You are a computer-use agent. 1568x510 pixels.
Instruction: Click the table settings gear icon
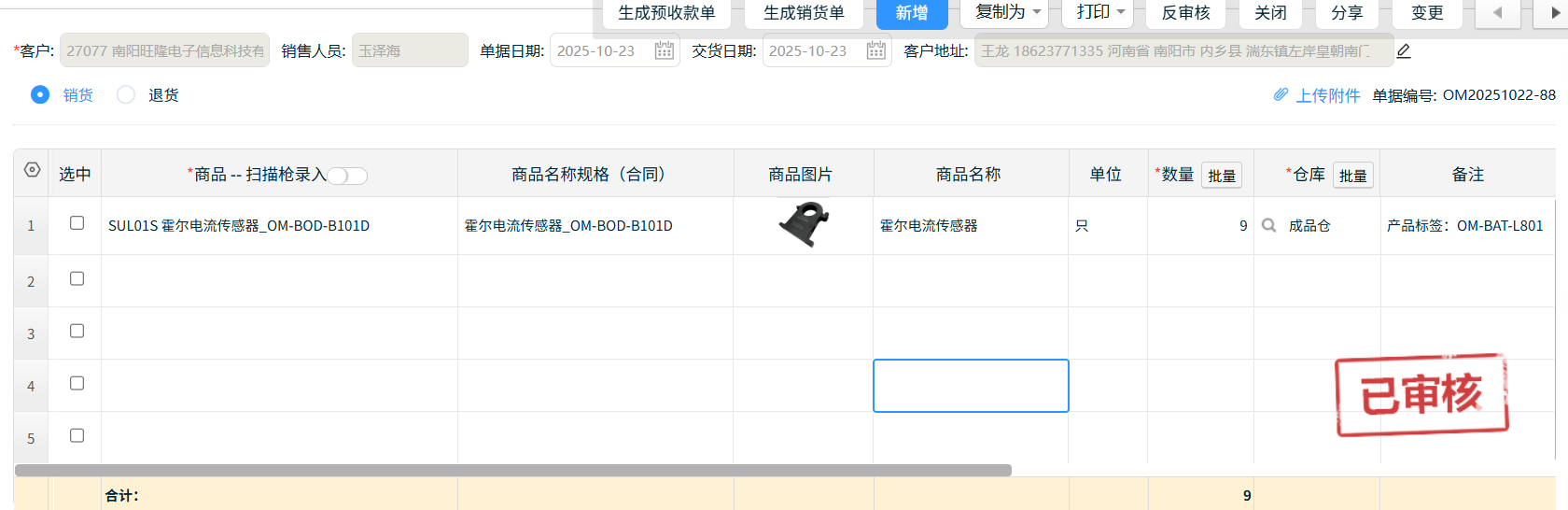tap(33, 170)
